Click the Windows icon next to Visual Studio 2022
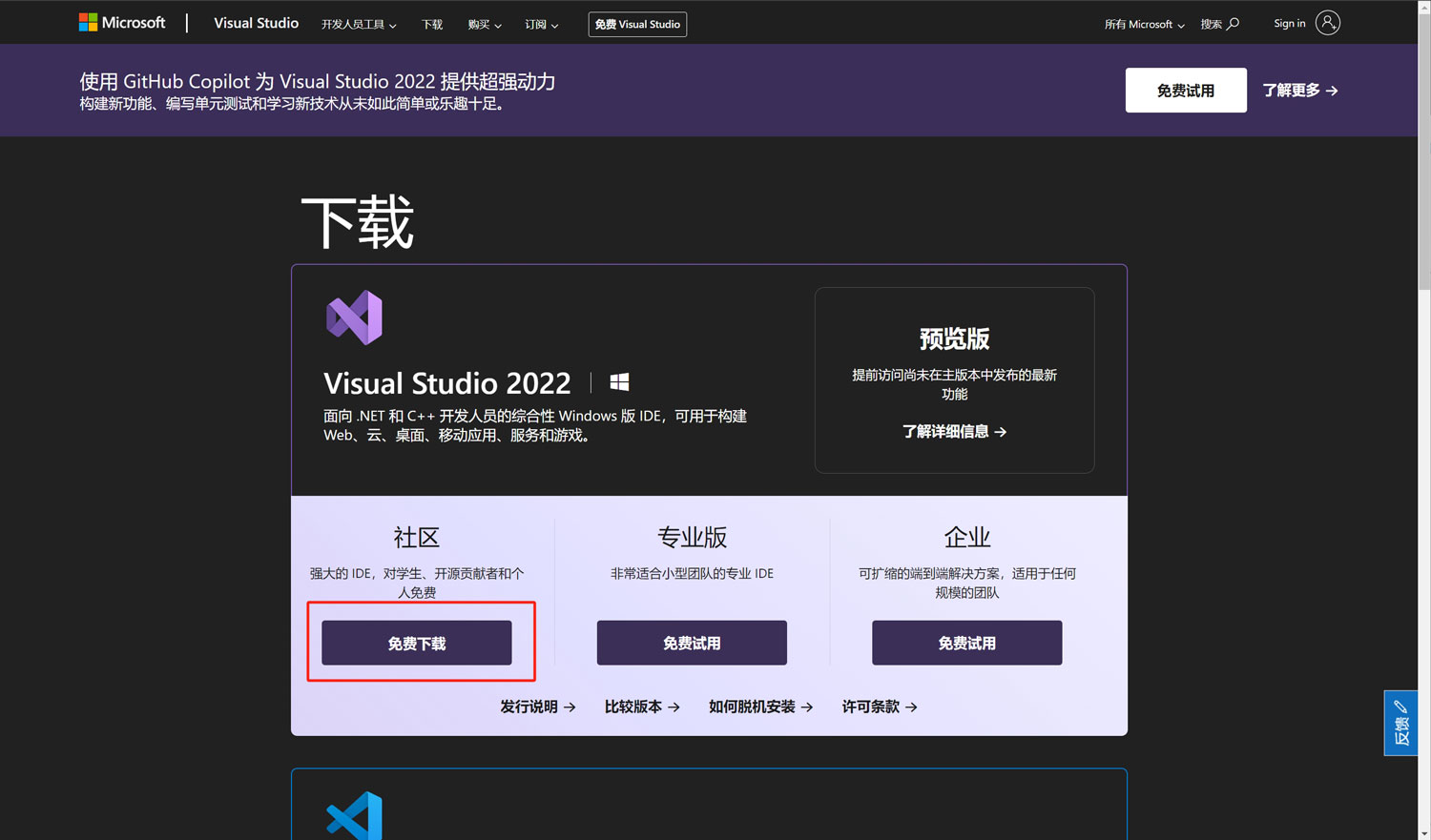This screenshot has width=1431, height=840. pyautogui.click(x=618, y=380)
